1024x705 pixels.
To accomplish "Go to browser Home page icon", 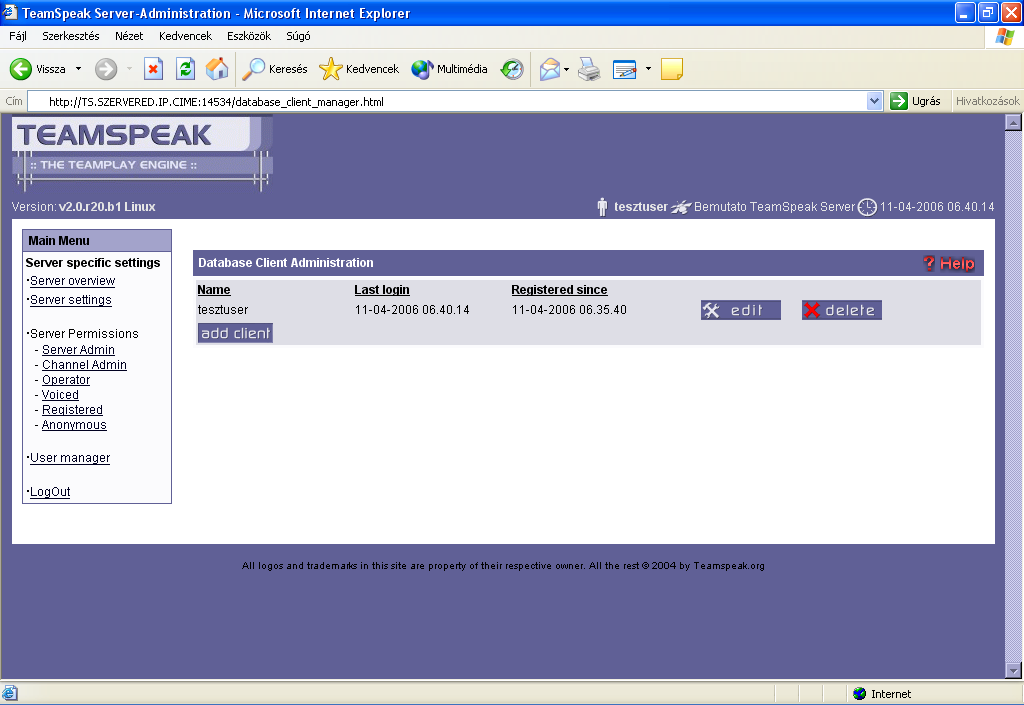I will (216, 69).
